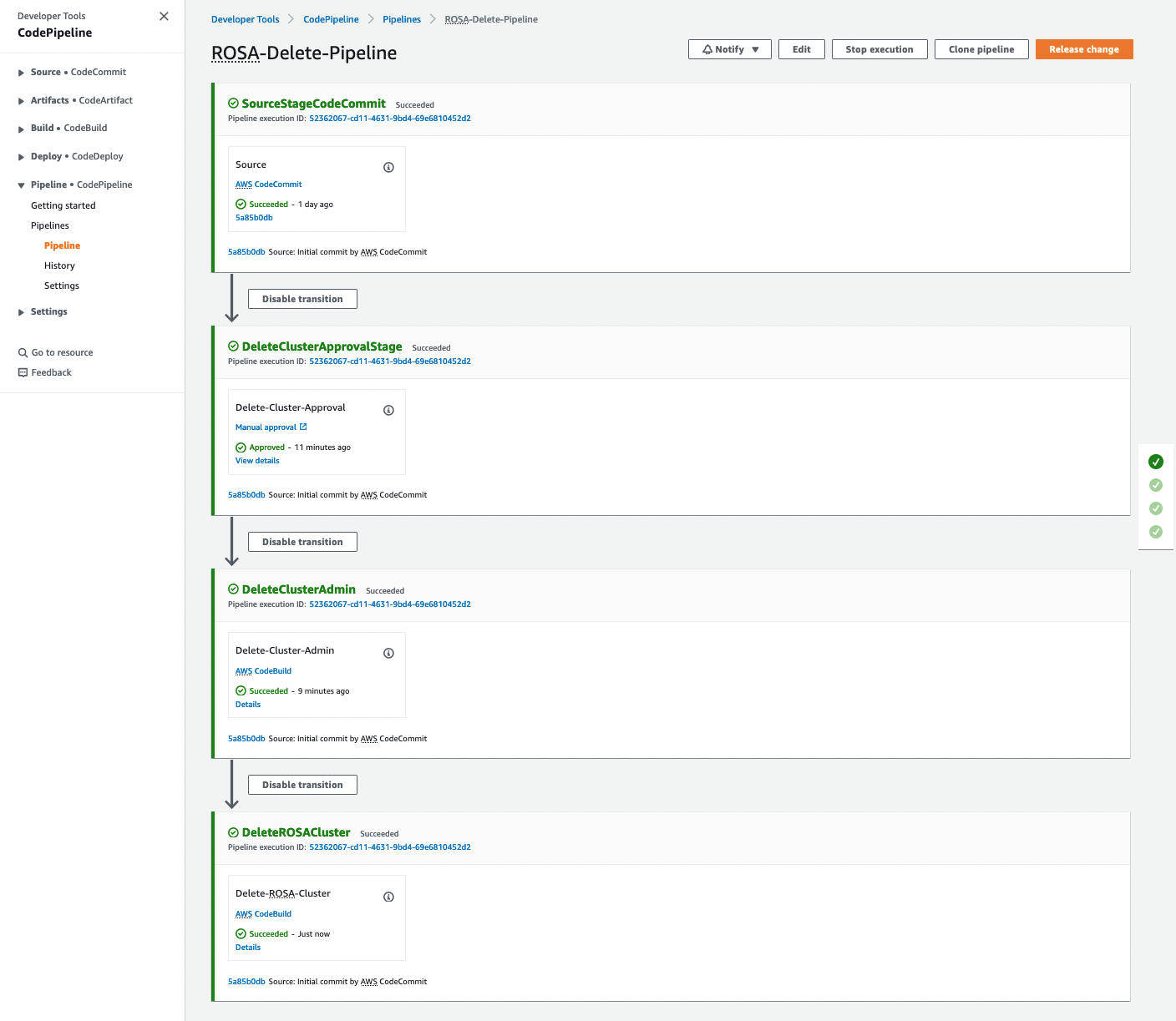This screenshot has width=1176, height=1021.
Task: Open info for Delete-Cluster-Admin action
Action: point(388,653)
